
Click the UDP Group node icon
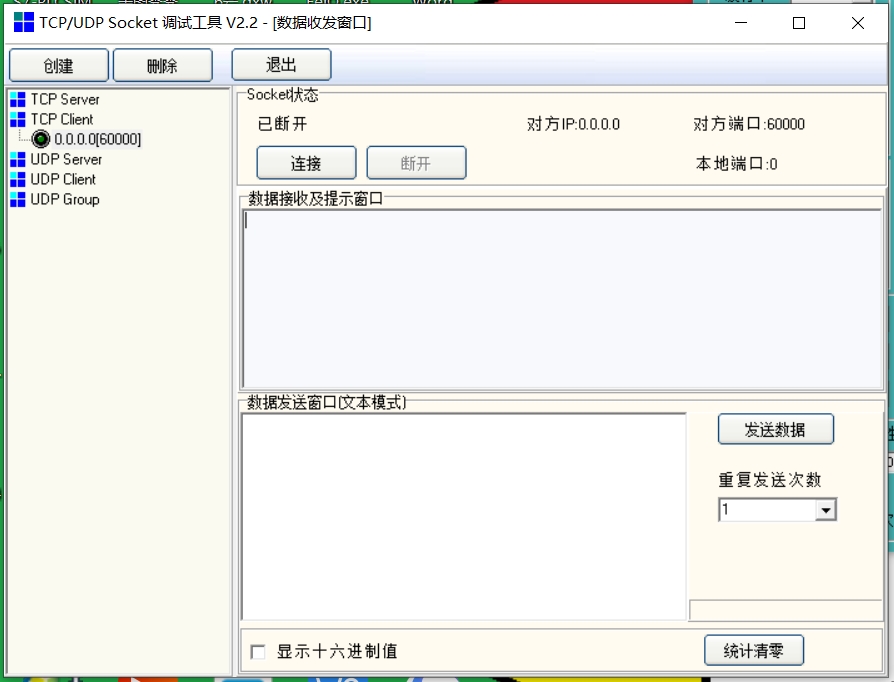pos(18,200)
